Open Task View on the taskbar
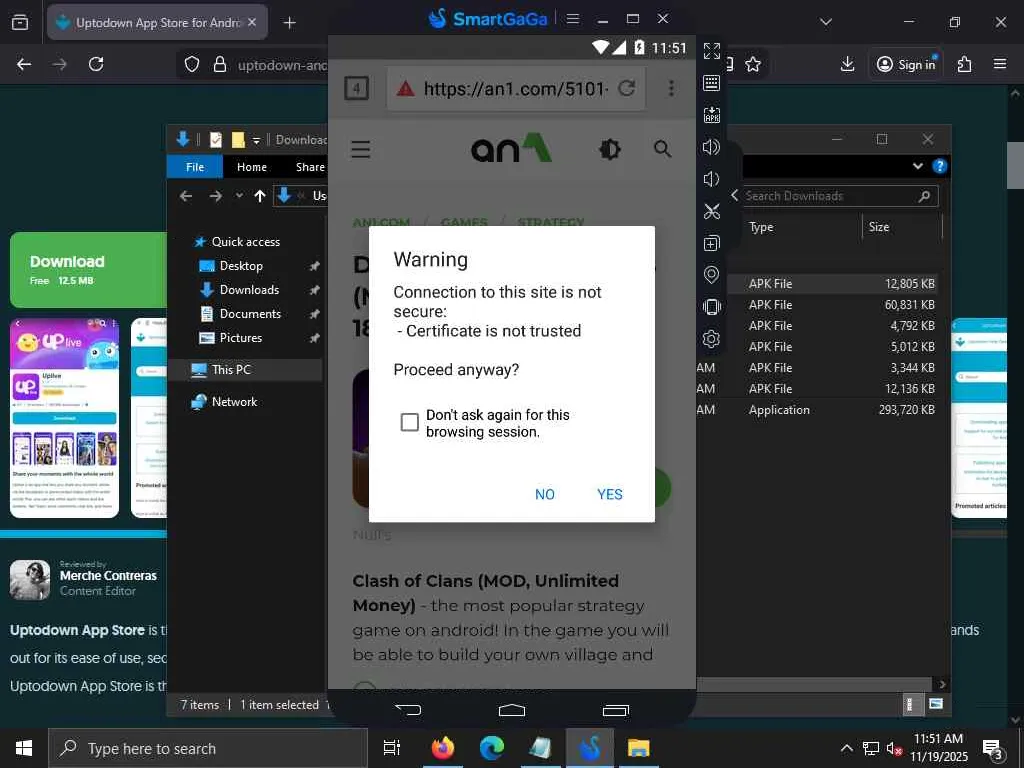This screenshot has width=1024, height=768. coord(391,748)
